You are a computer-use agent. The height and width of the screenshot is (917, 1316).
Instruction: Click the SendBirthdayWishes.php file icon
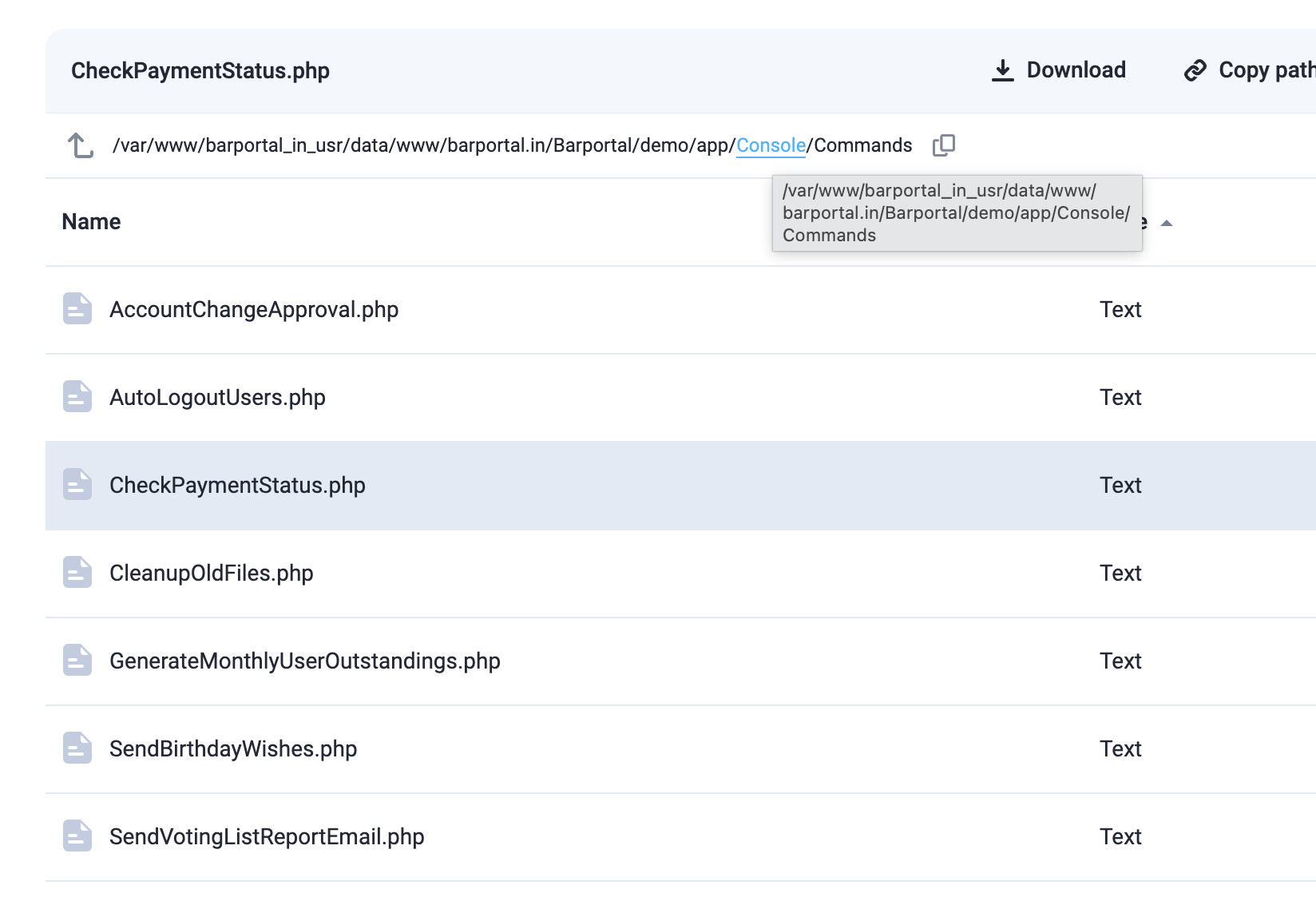(x=77, y=748)
